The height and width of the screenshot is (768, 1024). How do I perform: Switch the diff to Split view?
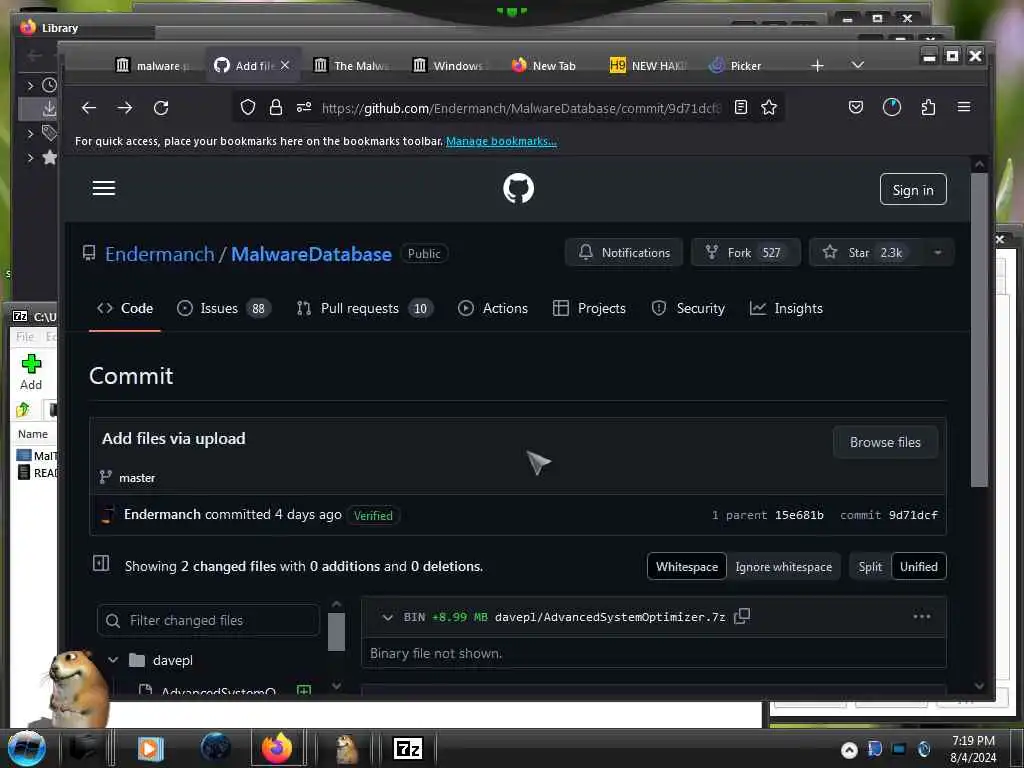[870, 567]
